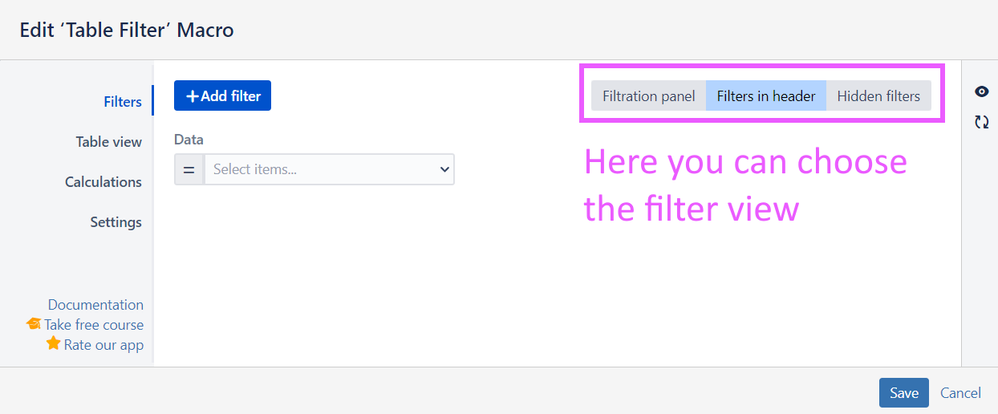Open the Take free course link
This screenshot has width=998, height=414.
[94, 324]
